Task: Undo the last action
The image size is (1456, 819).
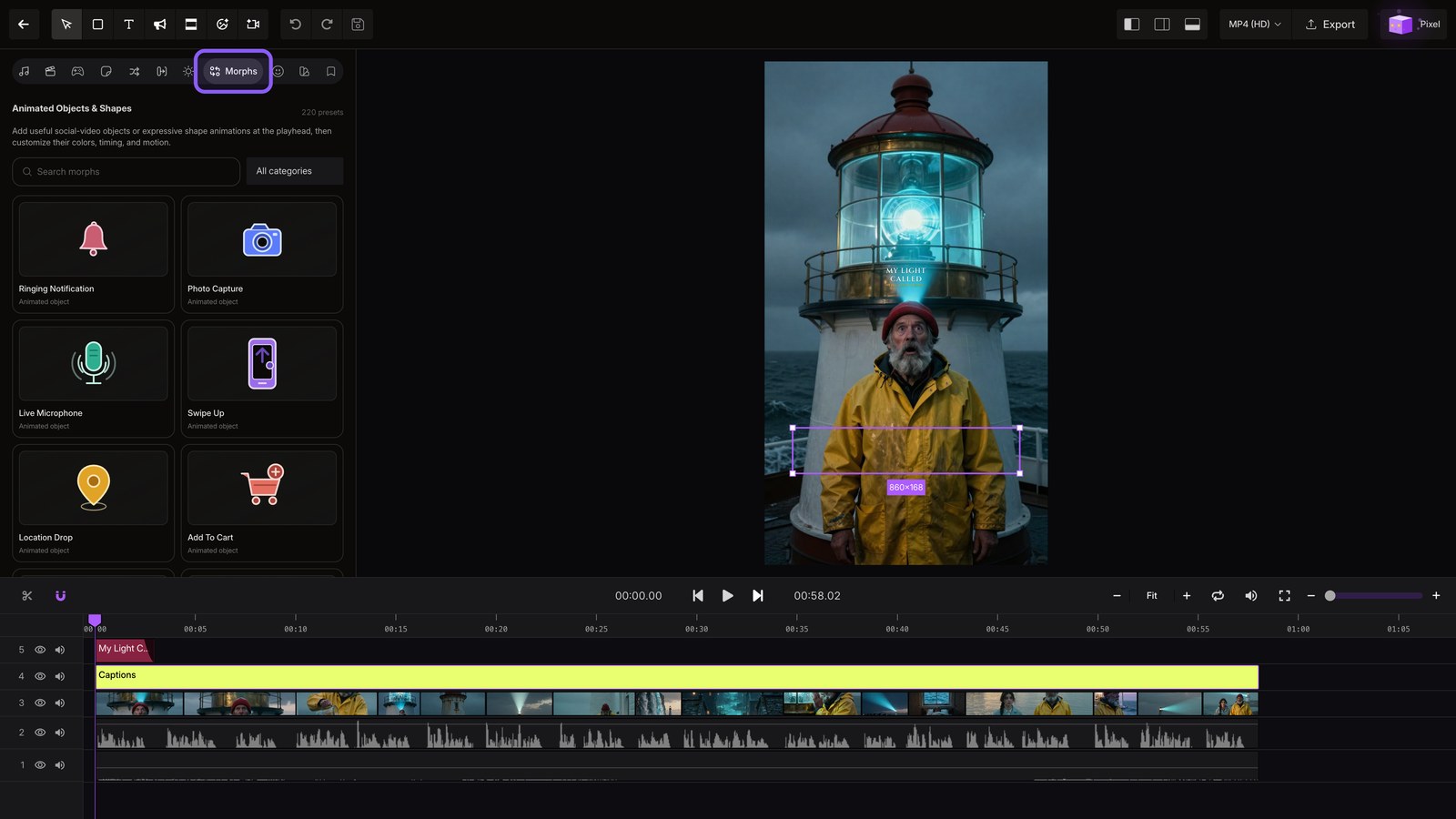Action: point(296,25)
